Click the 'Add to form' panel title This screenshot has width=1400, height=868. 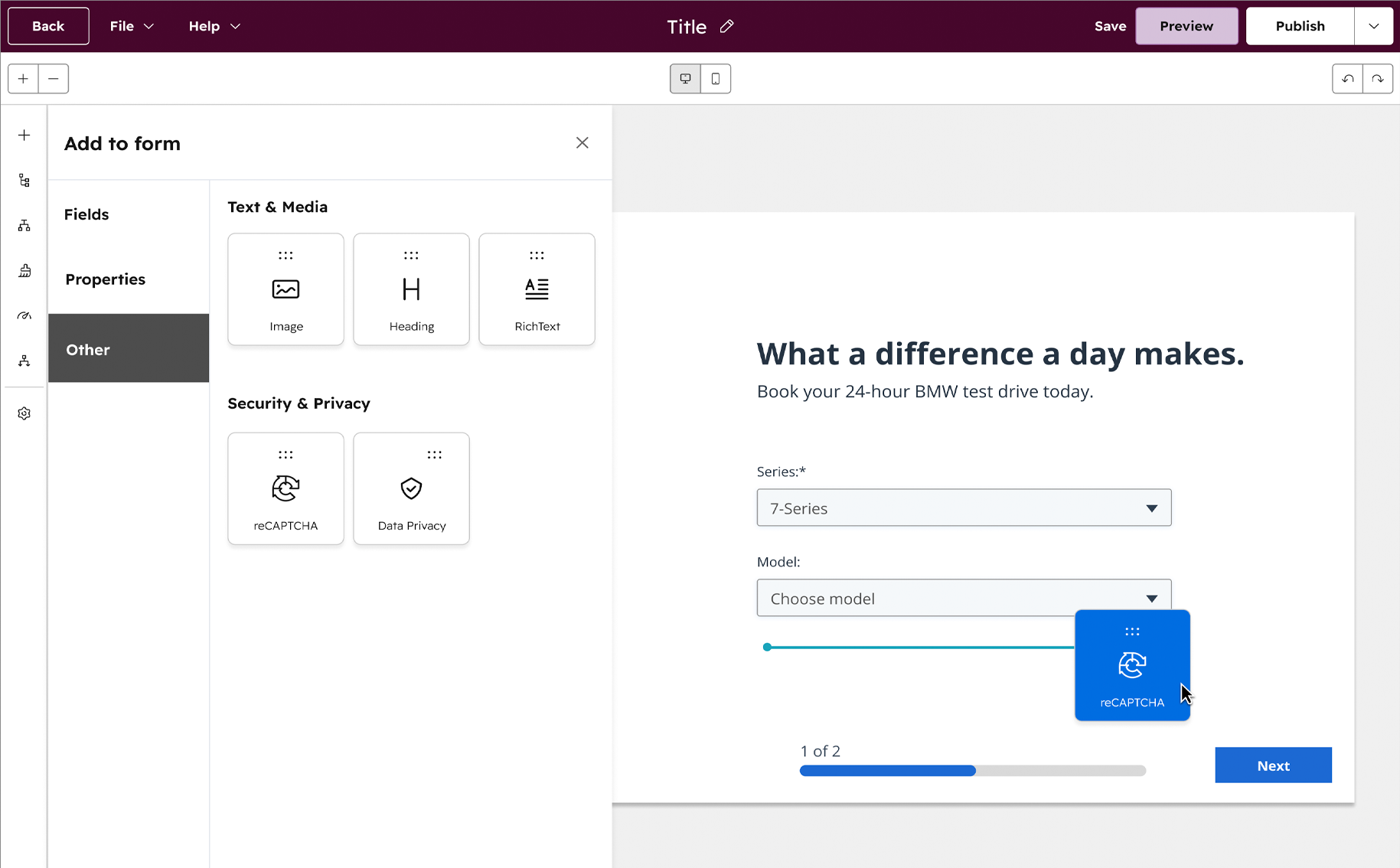[122, 143]
